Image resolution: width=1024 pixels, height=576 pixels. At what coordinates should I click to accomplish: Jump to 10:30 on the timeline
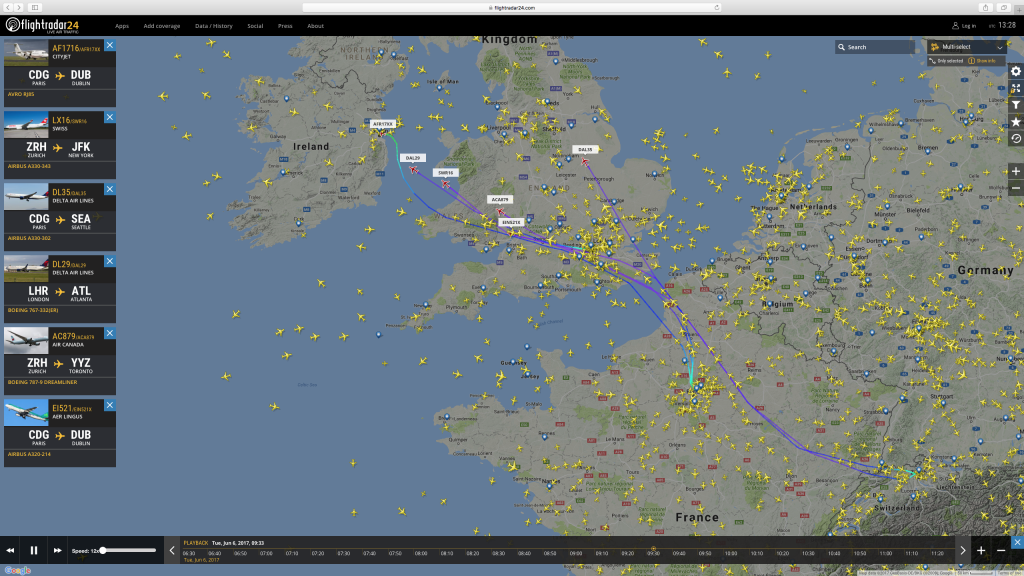pos(808,554)
